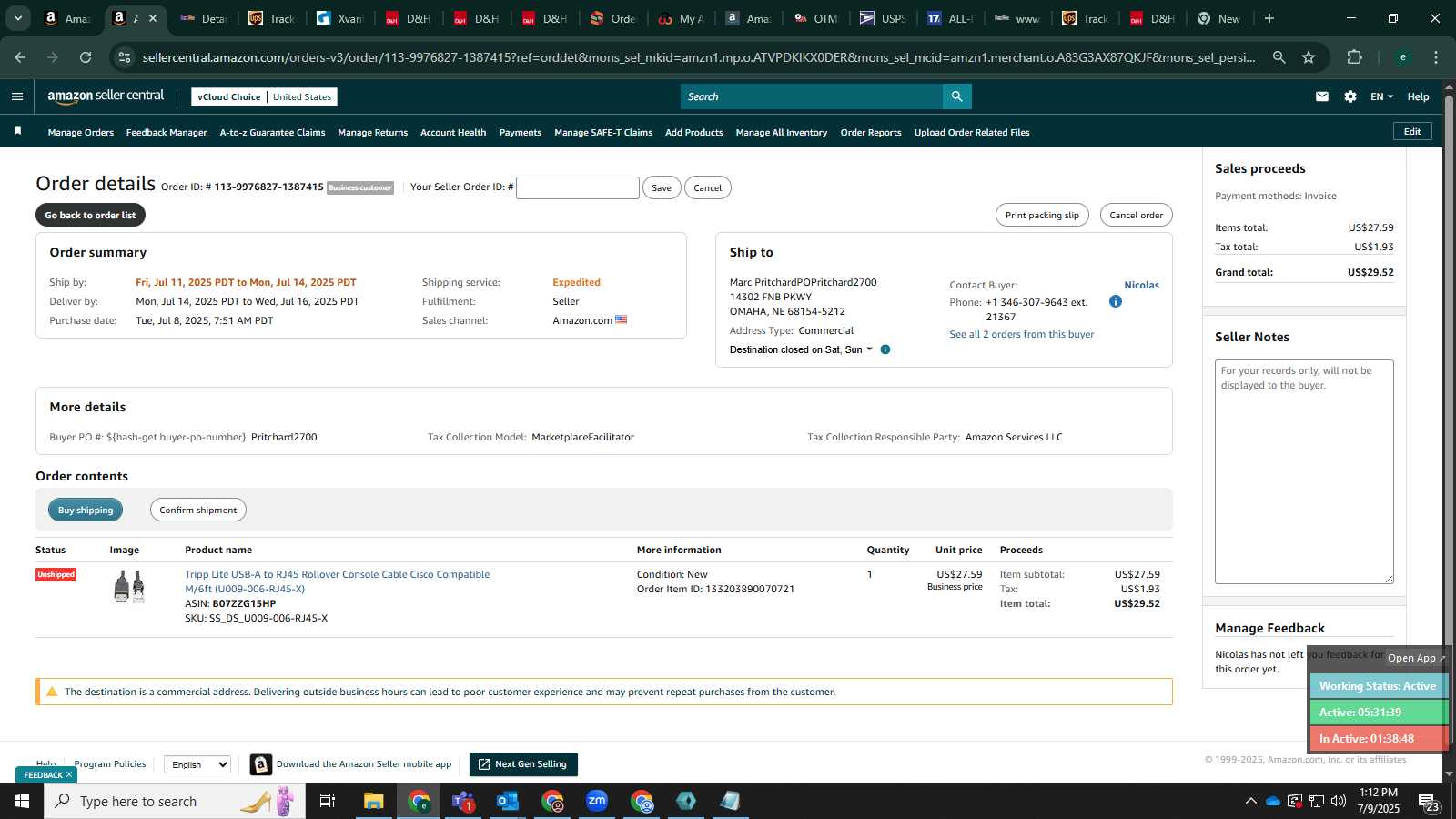Open the settings gear icon

pos(1350,96)
